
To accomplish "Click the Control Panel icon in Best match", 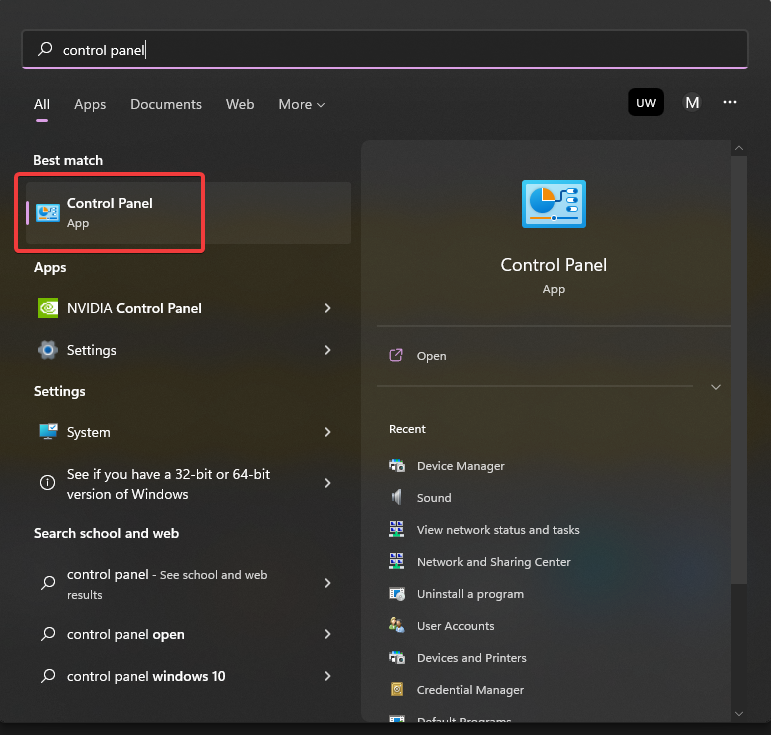I will (x=48, y=213).
